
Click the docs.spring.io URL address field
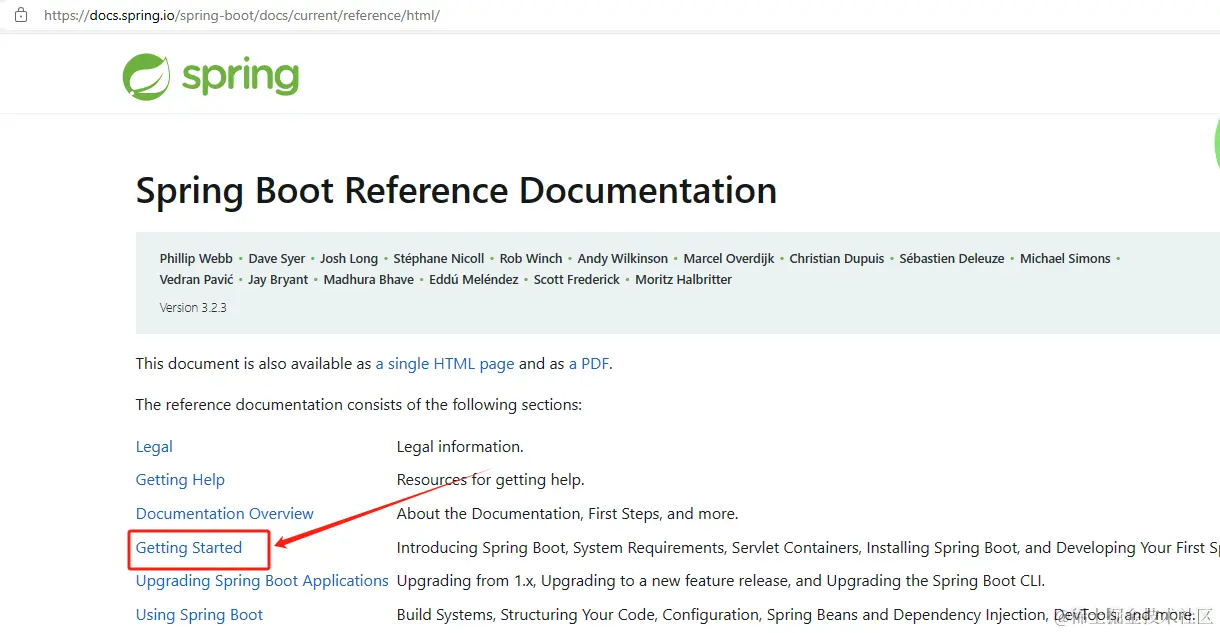coord(241,15)
